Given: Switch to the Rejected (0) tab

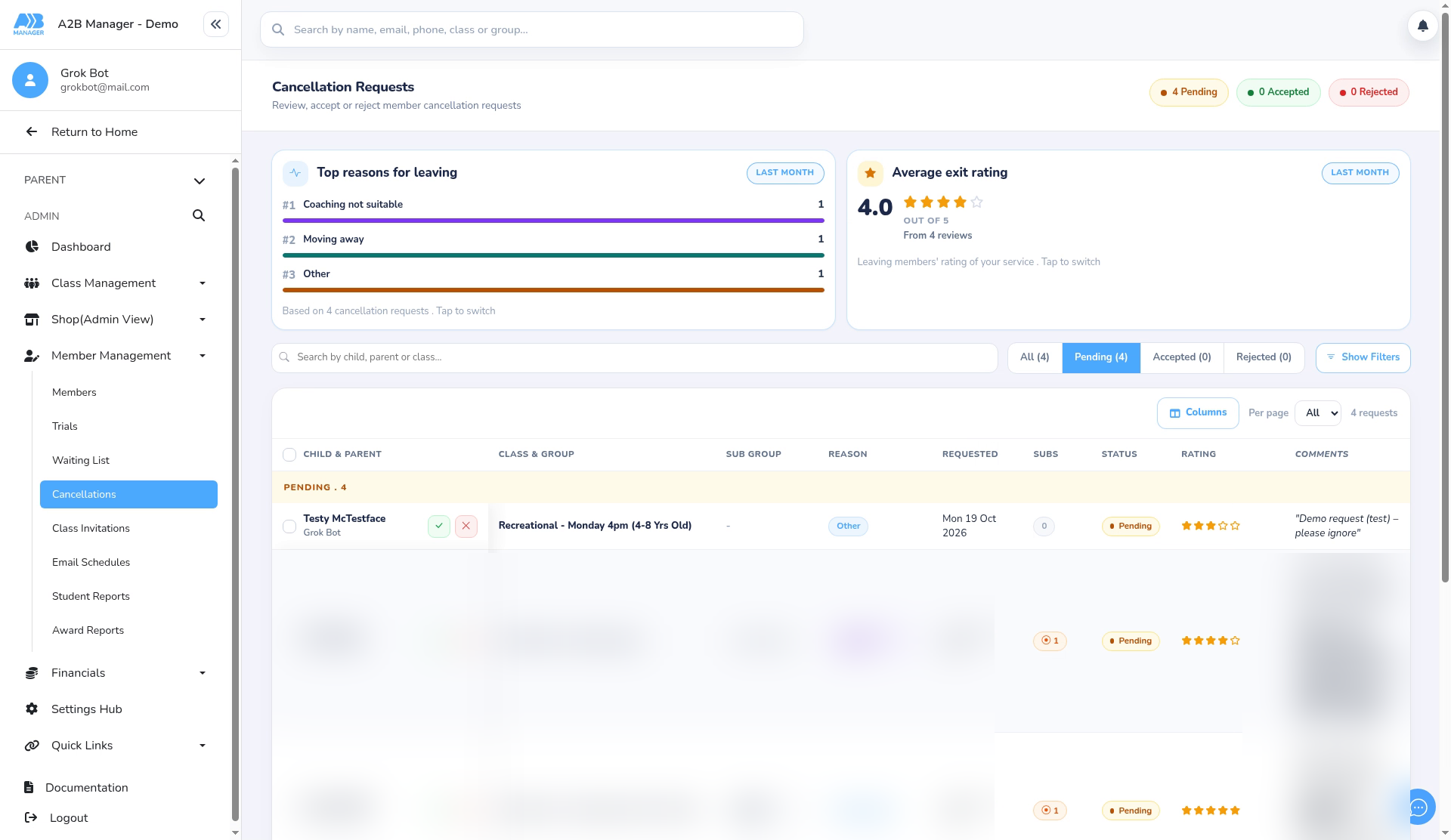Looking at the screenshot, I should pyautogui.click(x=1264, y=357).
